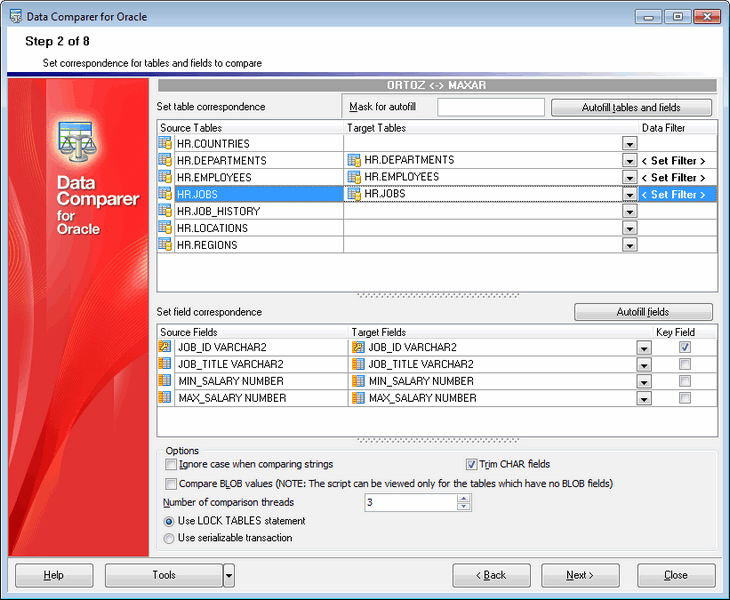The image size is (730, 600).
Task: Enable Key Field checkbox for MIN_SALARY
Action: pos(684,381)
